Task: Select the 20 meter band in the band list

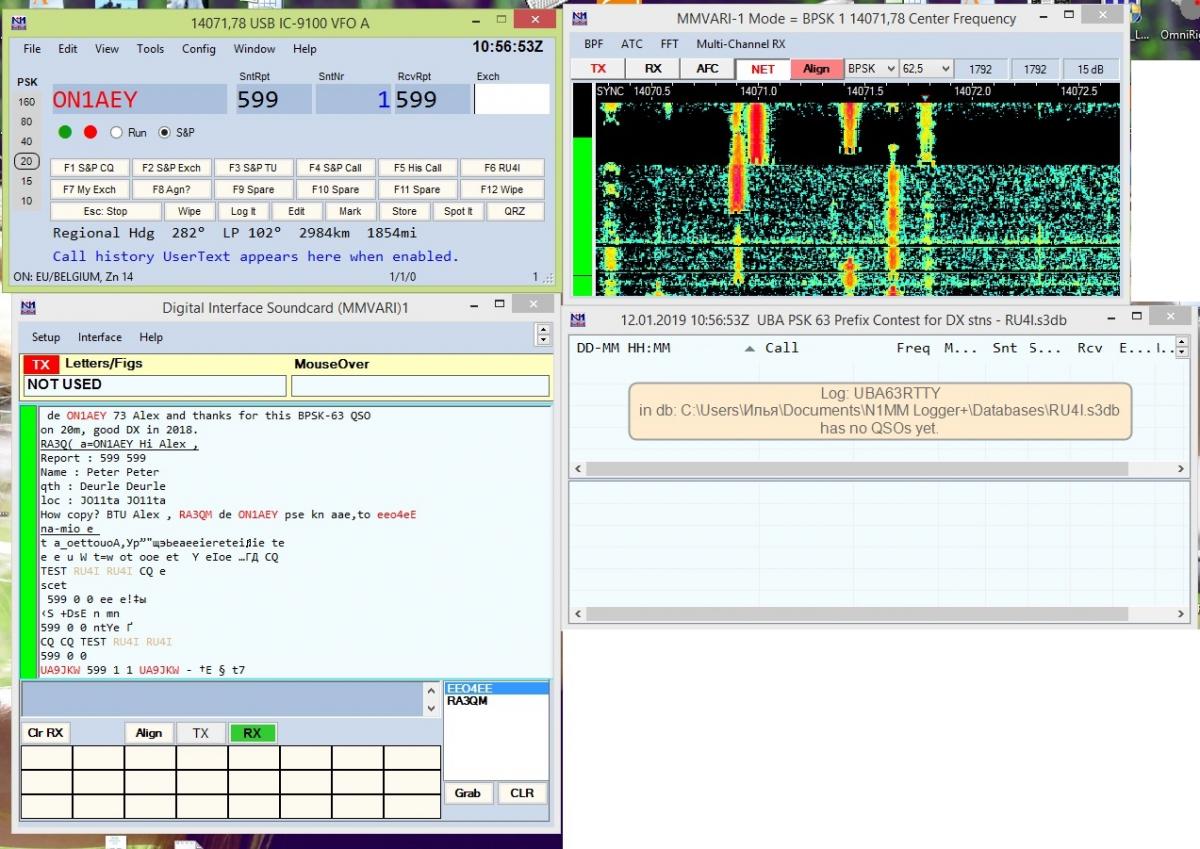Action: click(27, 161)
